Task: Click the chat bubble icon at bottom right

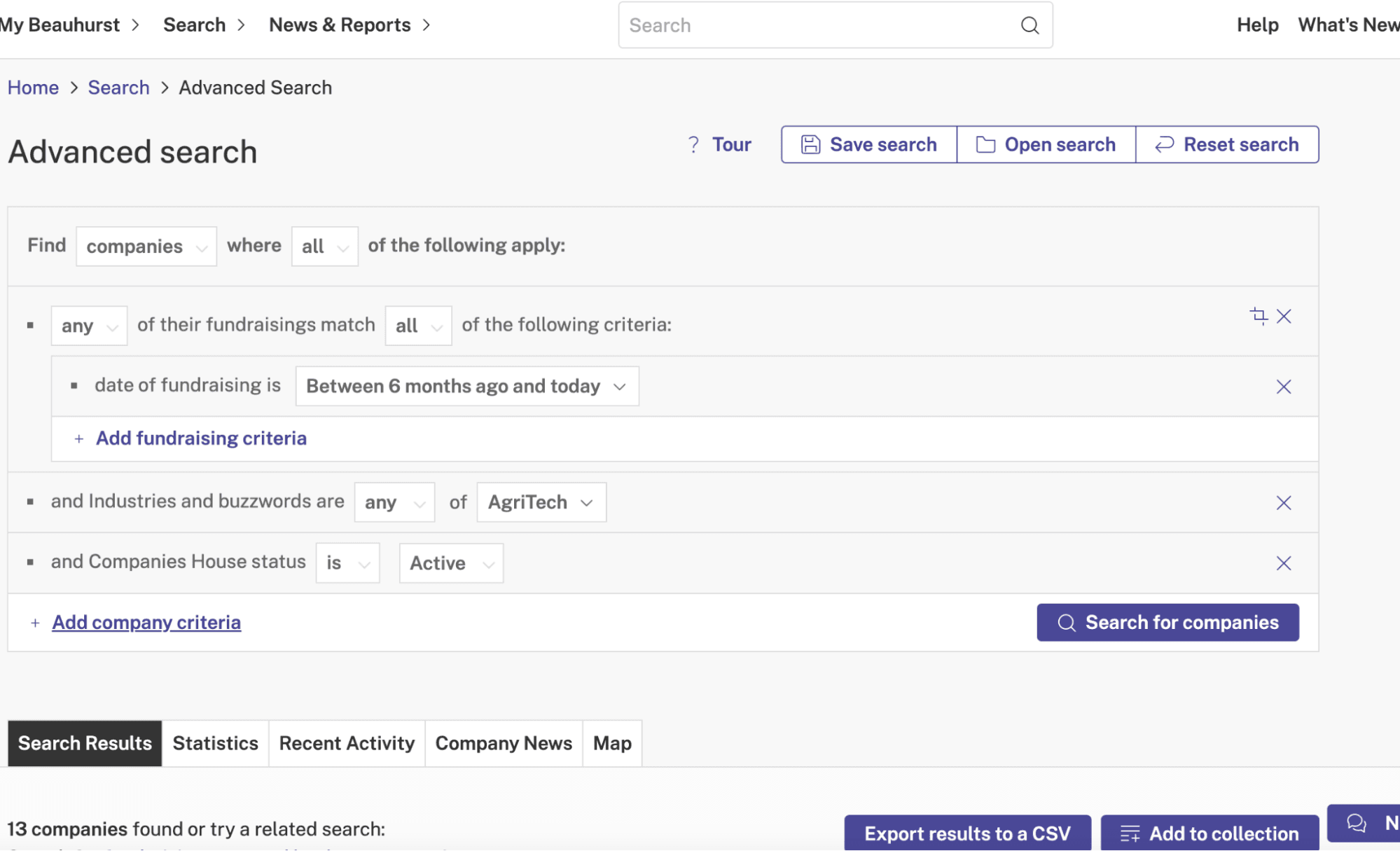Action: 1357,823
